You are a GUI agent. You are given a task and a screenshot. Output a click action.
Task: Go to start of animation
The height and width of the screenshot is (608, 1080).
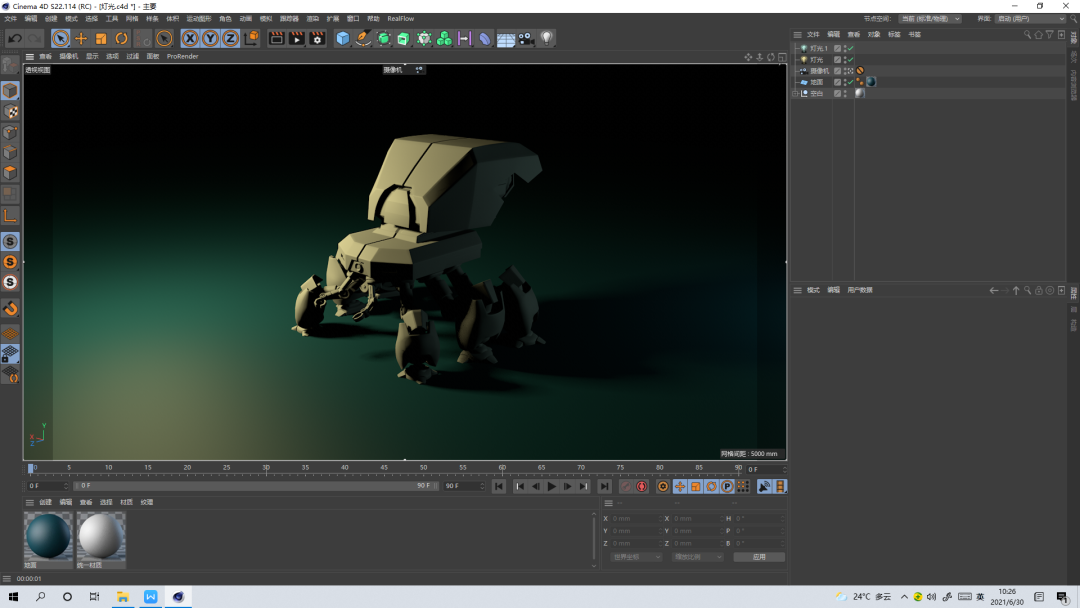499,487
